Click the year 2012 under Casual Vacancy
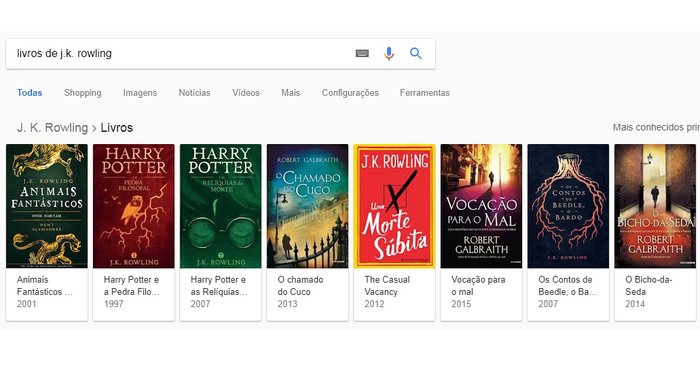The width and height of the screenshot is (700, 388). point(374,304)
